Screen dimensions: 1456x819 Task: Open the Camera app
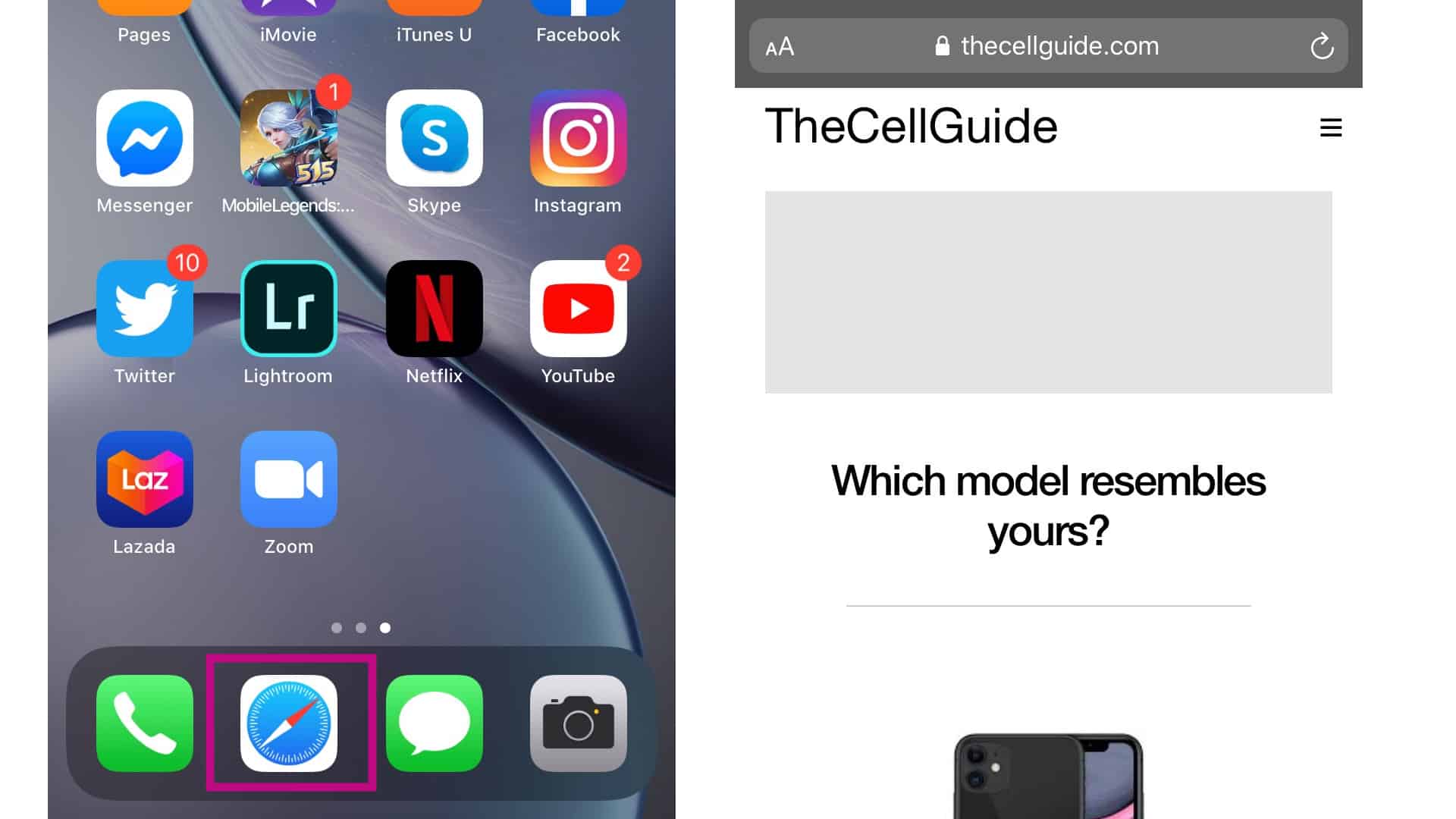point(578,723)
